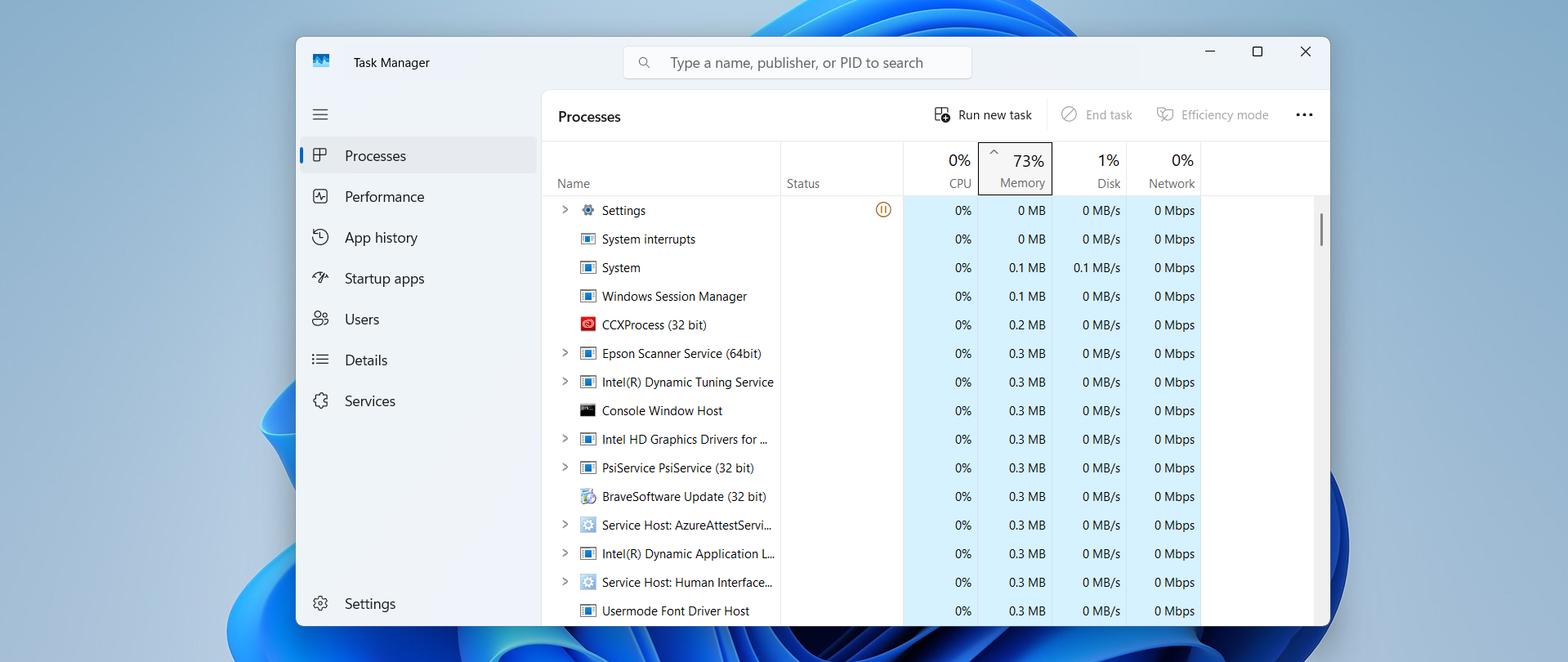This screenshot has height=662, width=1568.
Task: Click Run new task button
Action: click(983, 115)
